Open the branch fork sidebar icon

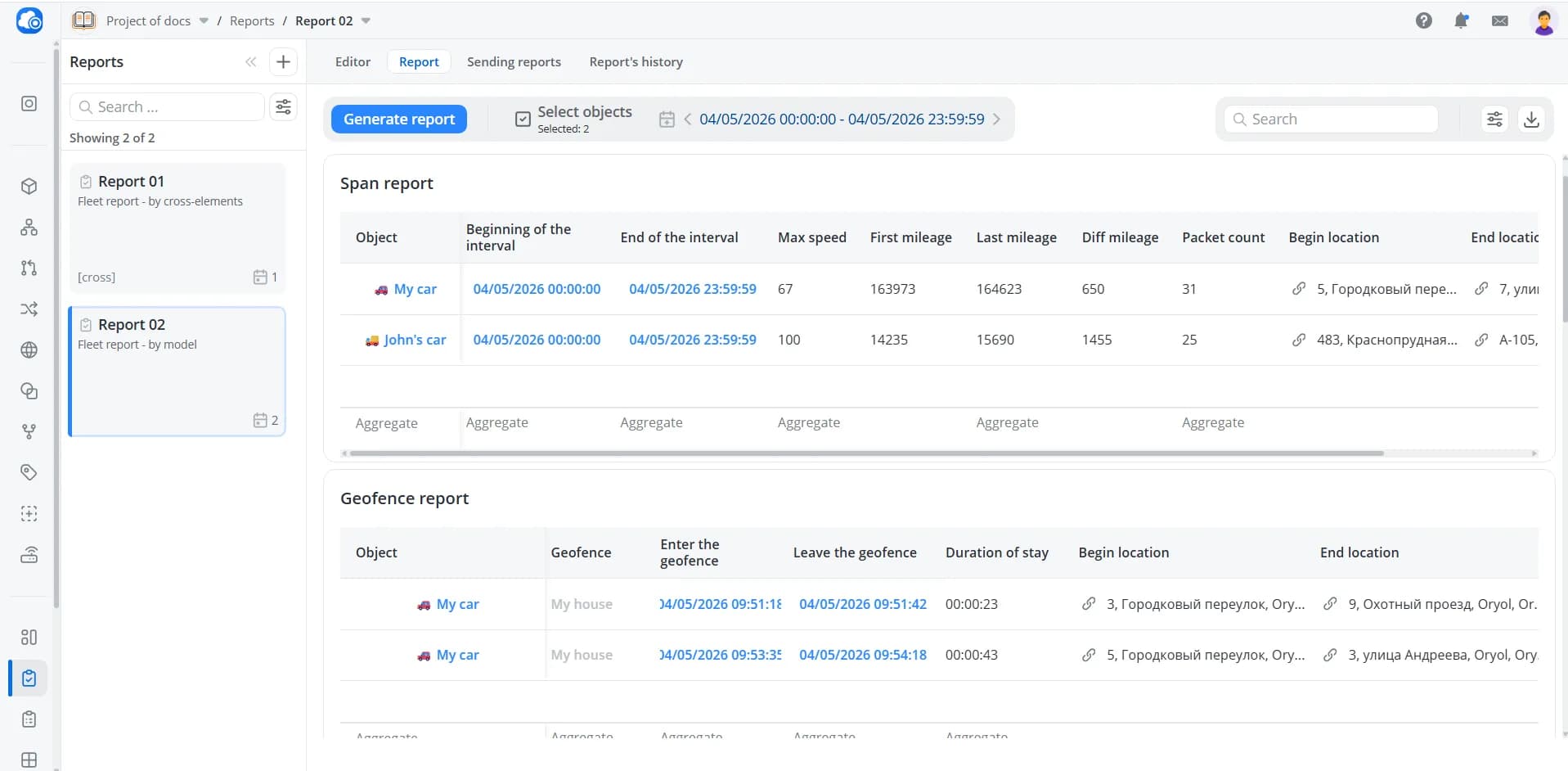(29, 431)
